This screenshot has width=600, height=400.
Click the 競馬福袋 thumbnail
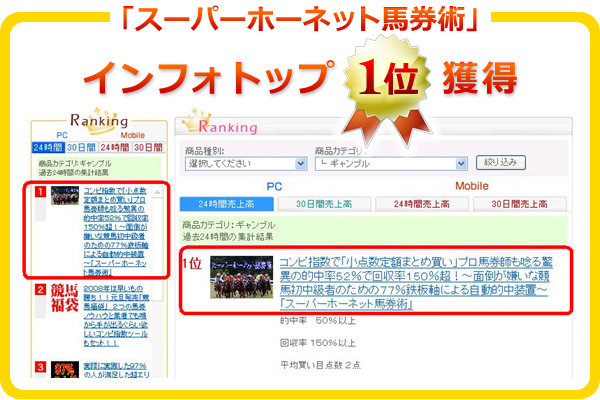64,298
